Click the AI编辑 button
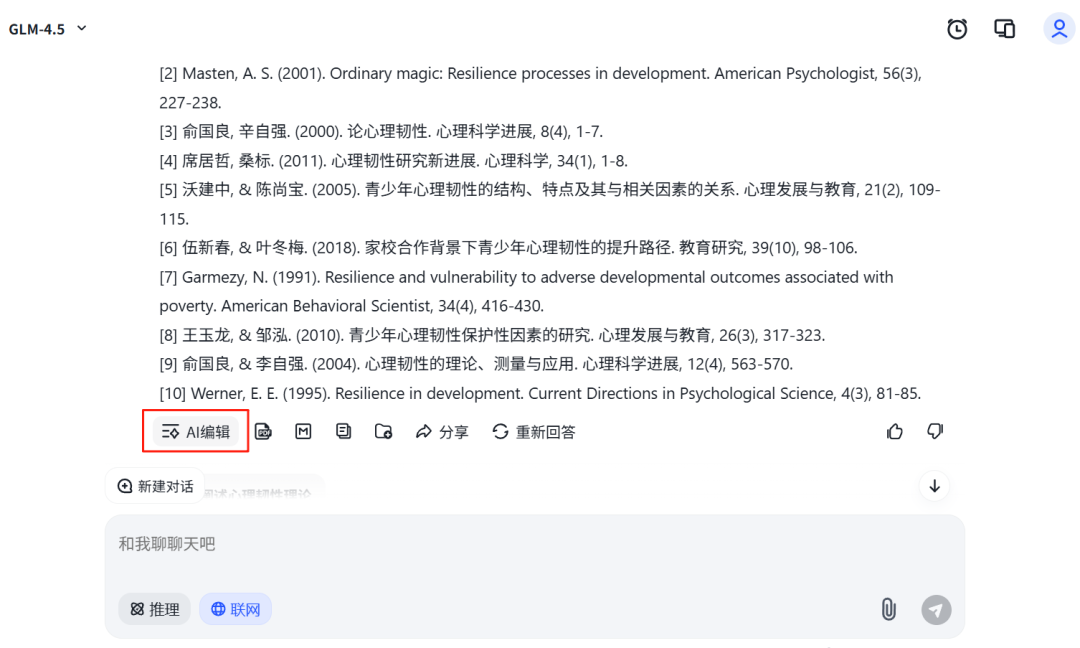 pyautogui.click(x=196, y=432)
